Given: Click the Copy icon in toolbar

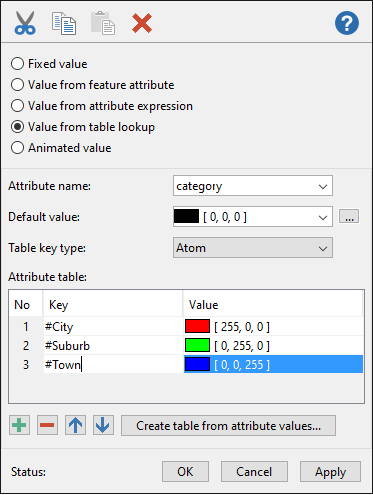Looking at the screenshot, I should [x=64, y=23].
